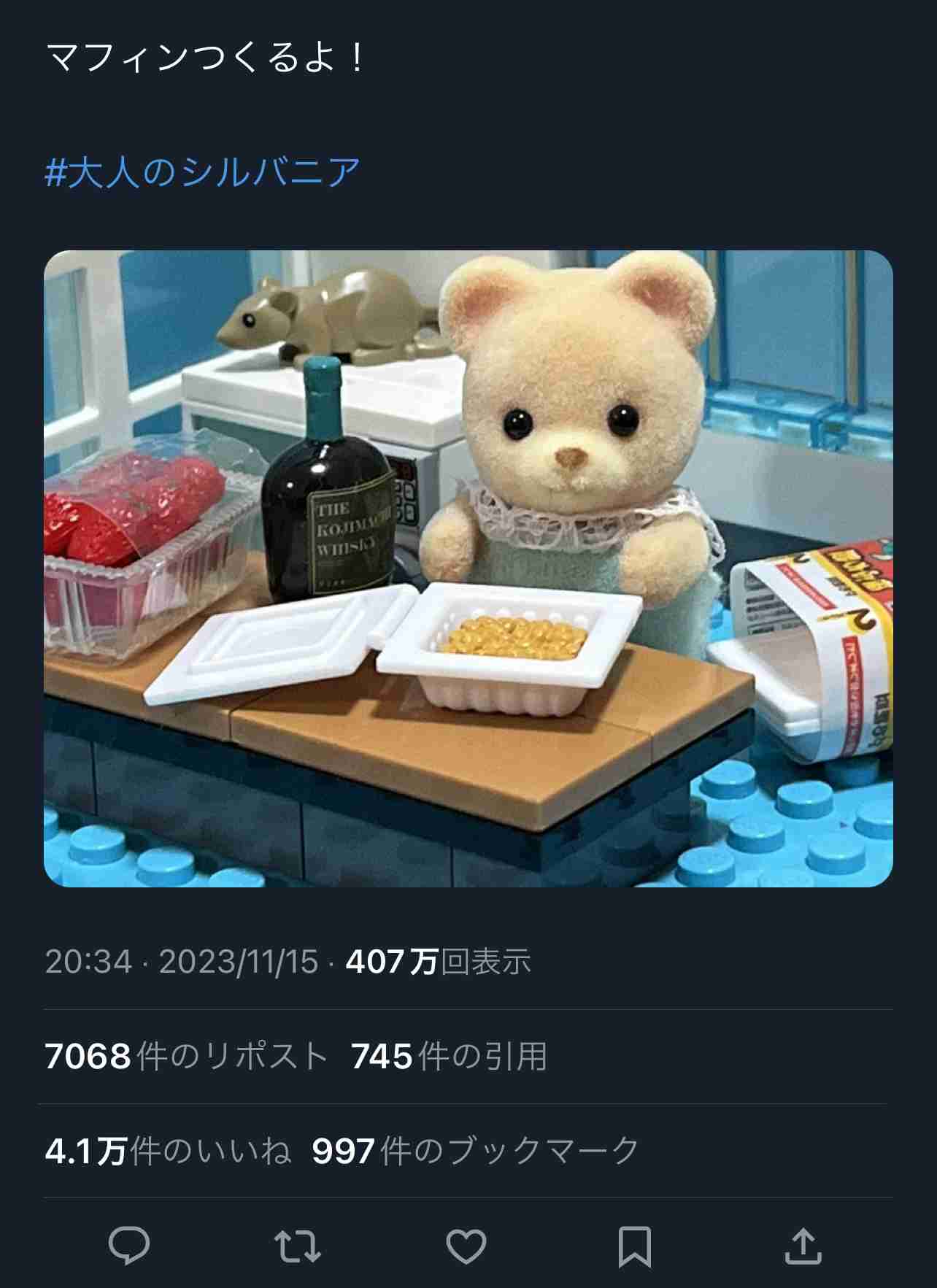Select the マフィンつくるよ！ tweet text
Screen dimensions: 937x1288
[x=206, y=58]
